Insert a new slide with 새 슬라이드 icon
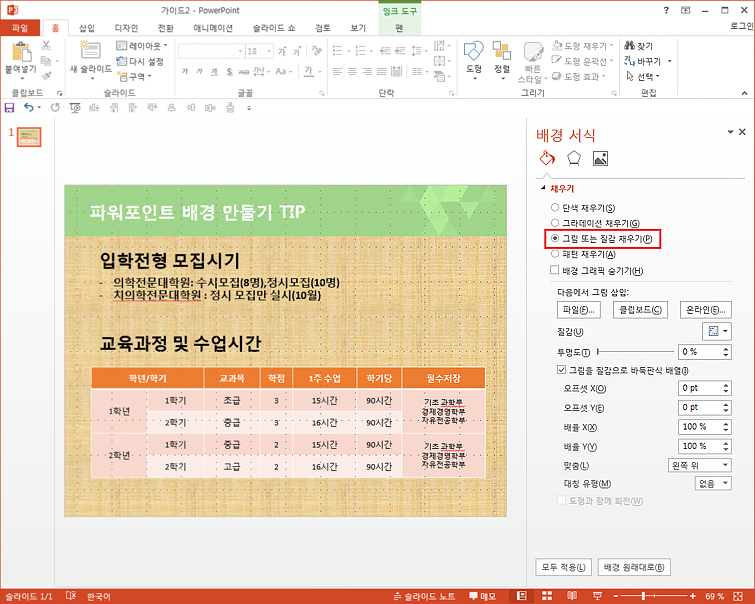The width and height of the screenshot is (755, 604). tap(90, 51)
